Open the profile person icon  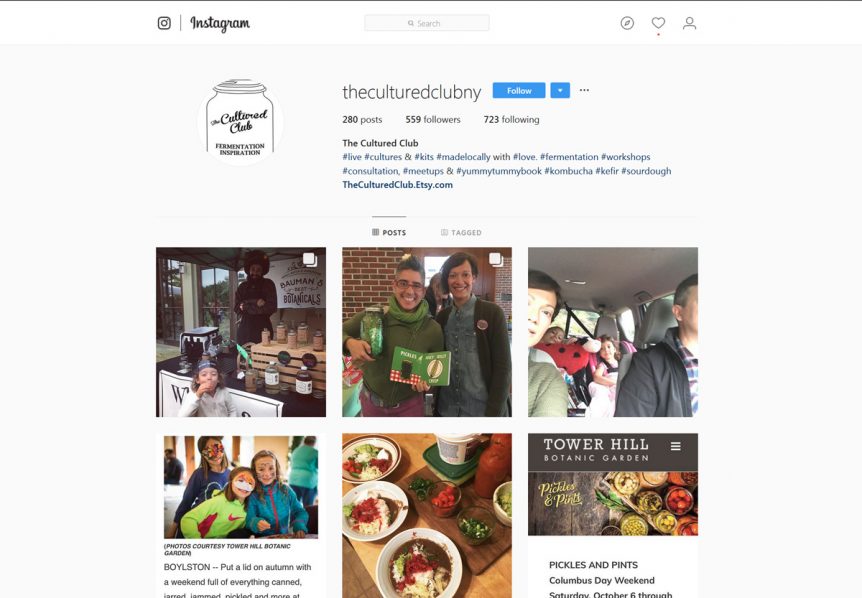(x=689, y=23)
